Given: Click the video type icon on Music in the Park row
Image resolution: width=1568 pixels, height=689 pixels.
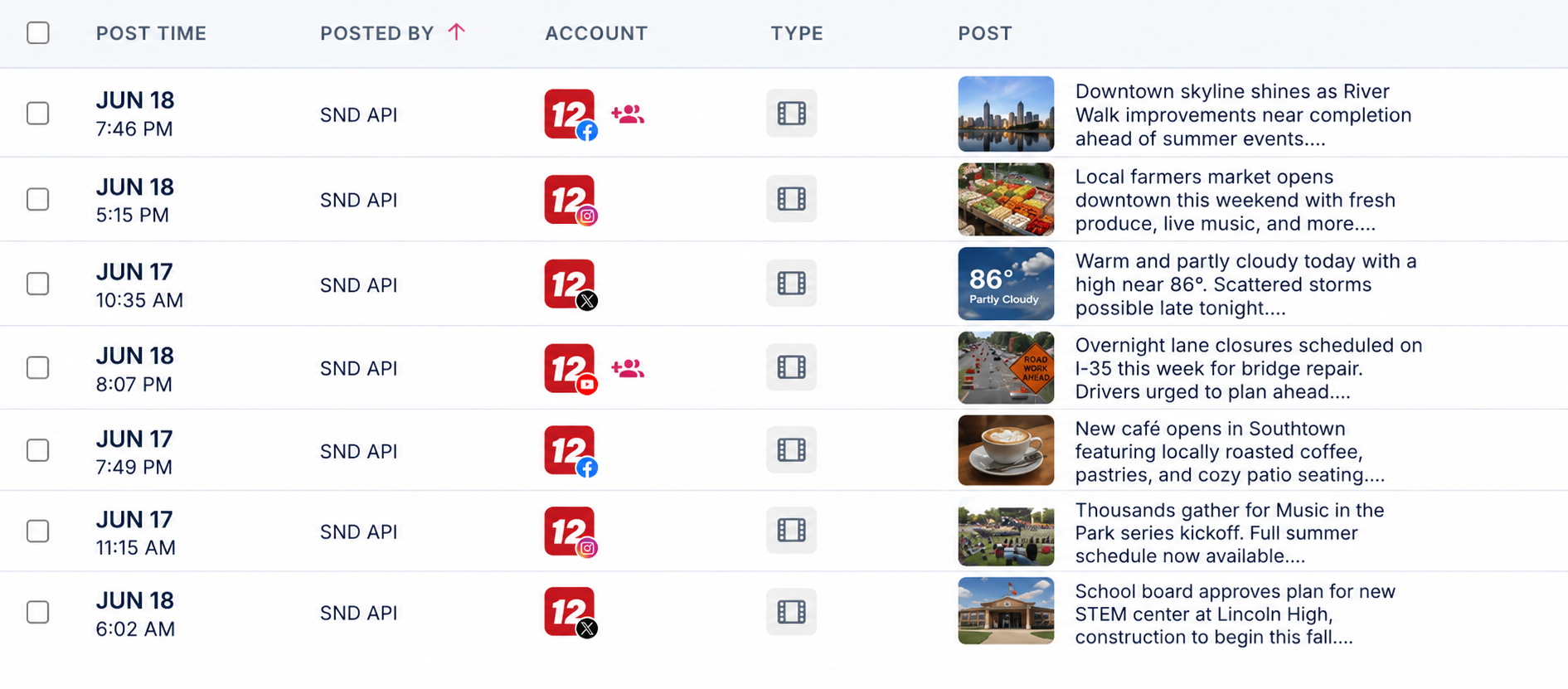Looking at the screenshot, I should pyautogui.click(x=791, y=530).
